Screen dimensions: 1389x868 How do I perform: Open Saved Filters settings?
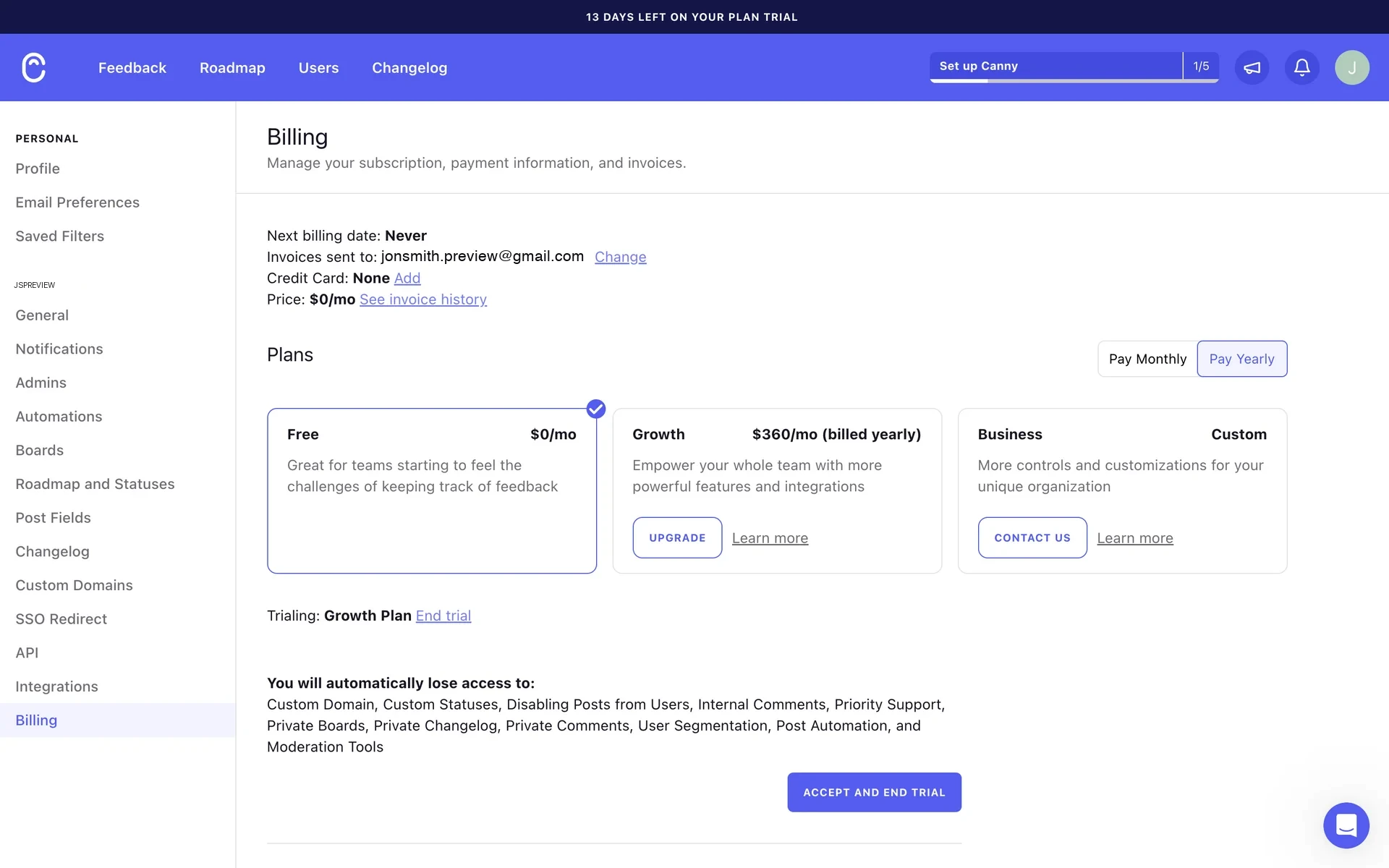[x=60, y=237]
